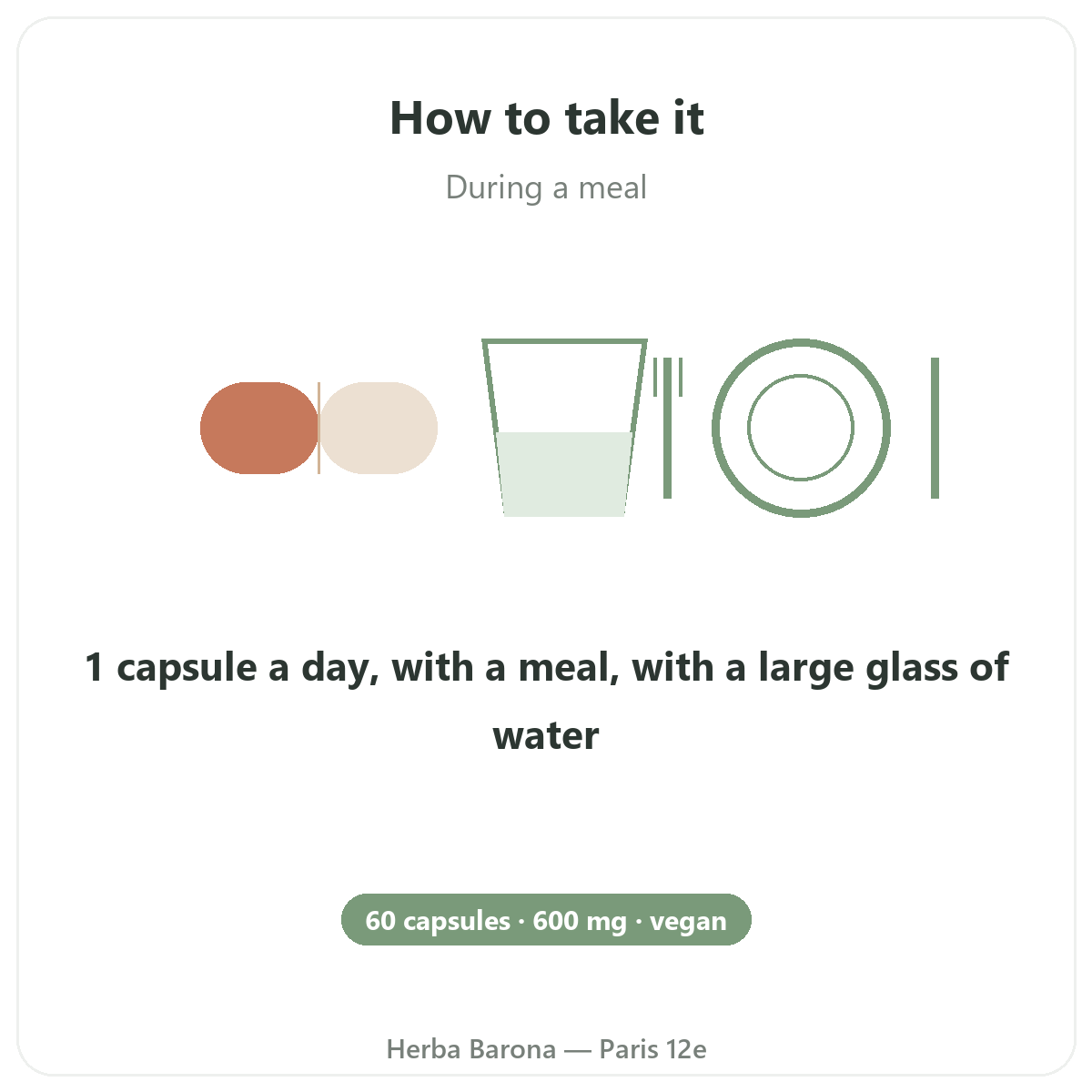
Task: Click the light green water fill
Action: click(565, 474)
